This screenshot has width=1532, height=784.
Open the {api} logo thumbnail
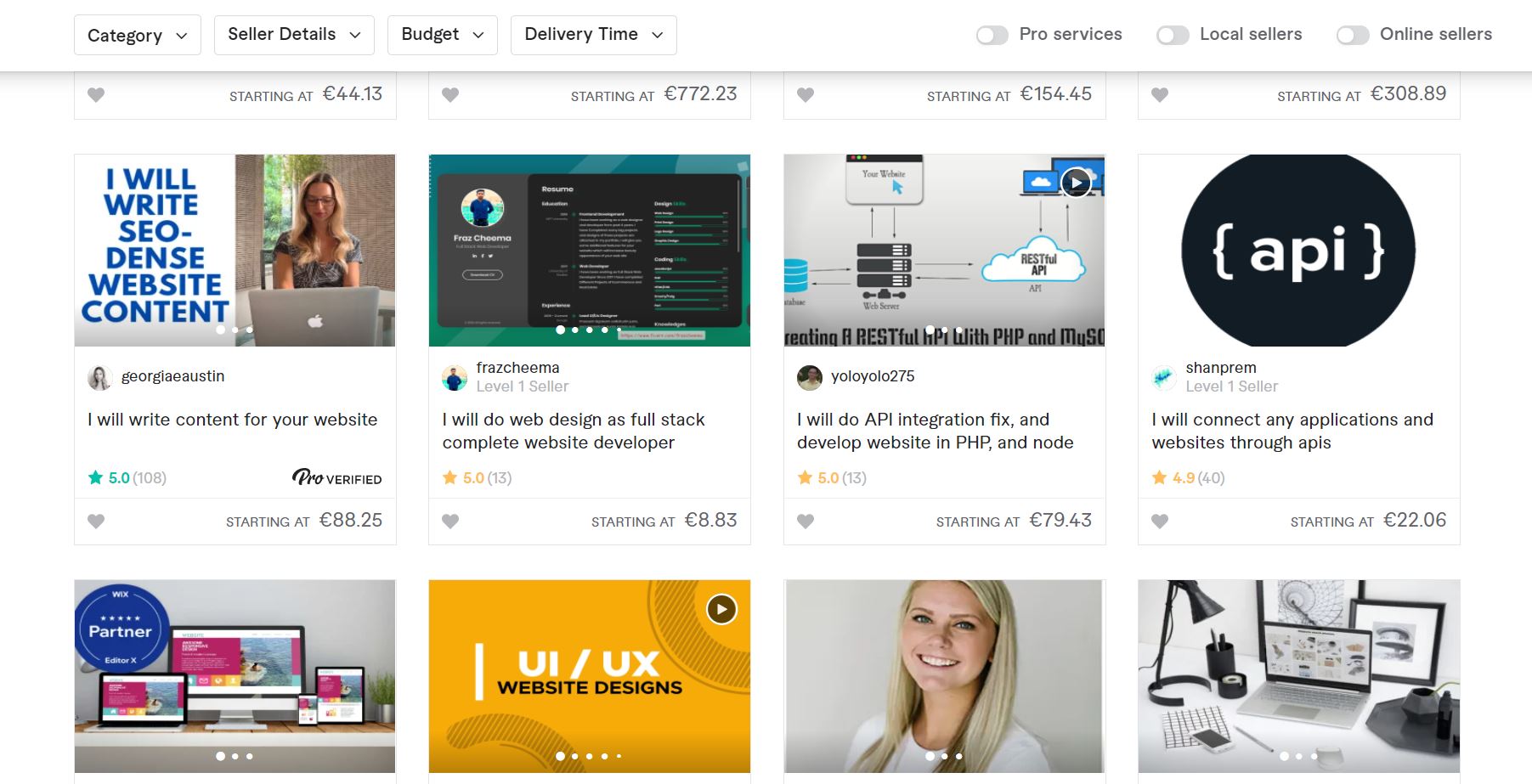(1299, 251)
